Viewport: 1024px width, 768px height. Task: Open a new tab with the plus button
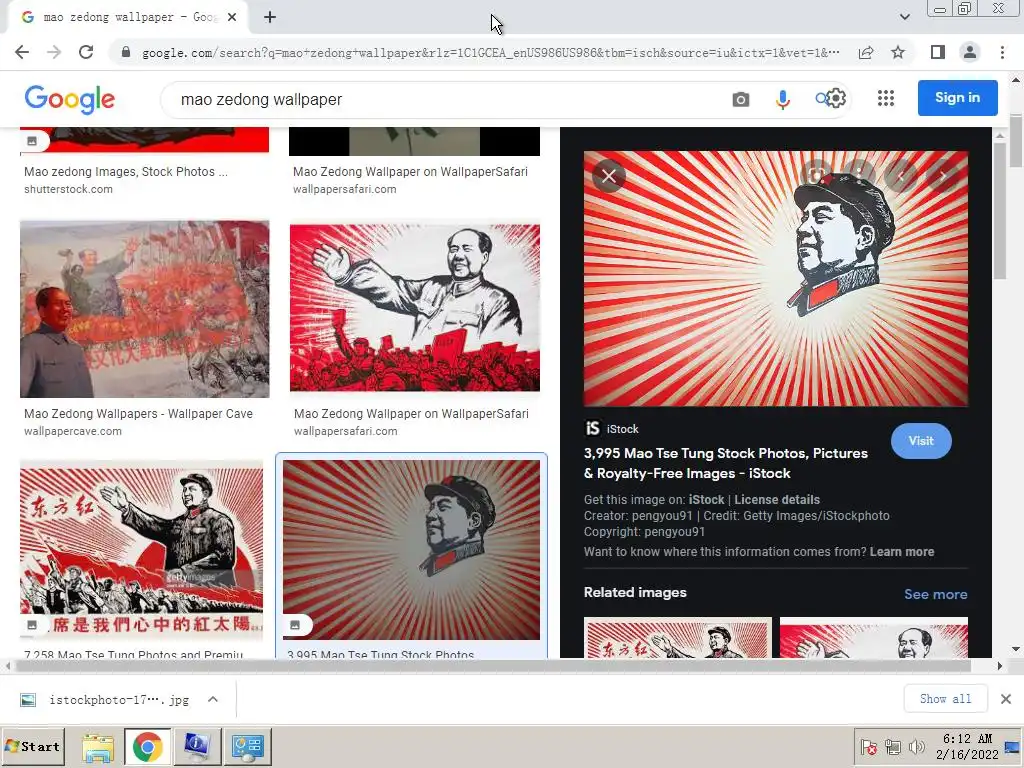270,18
